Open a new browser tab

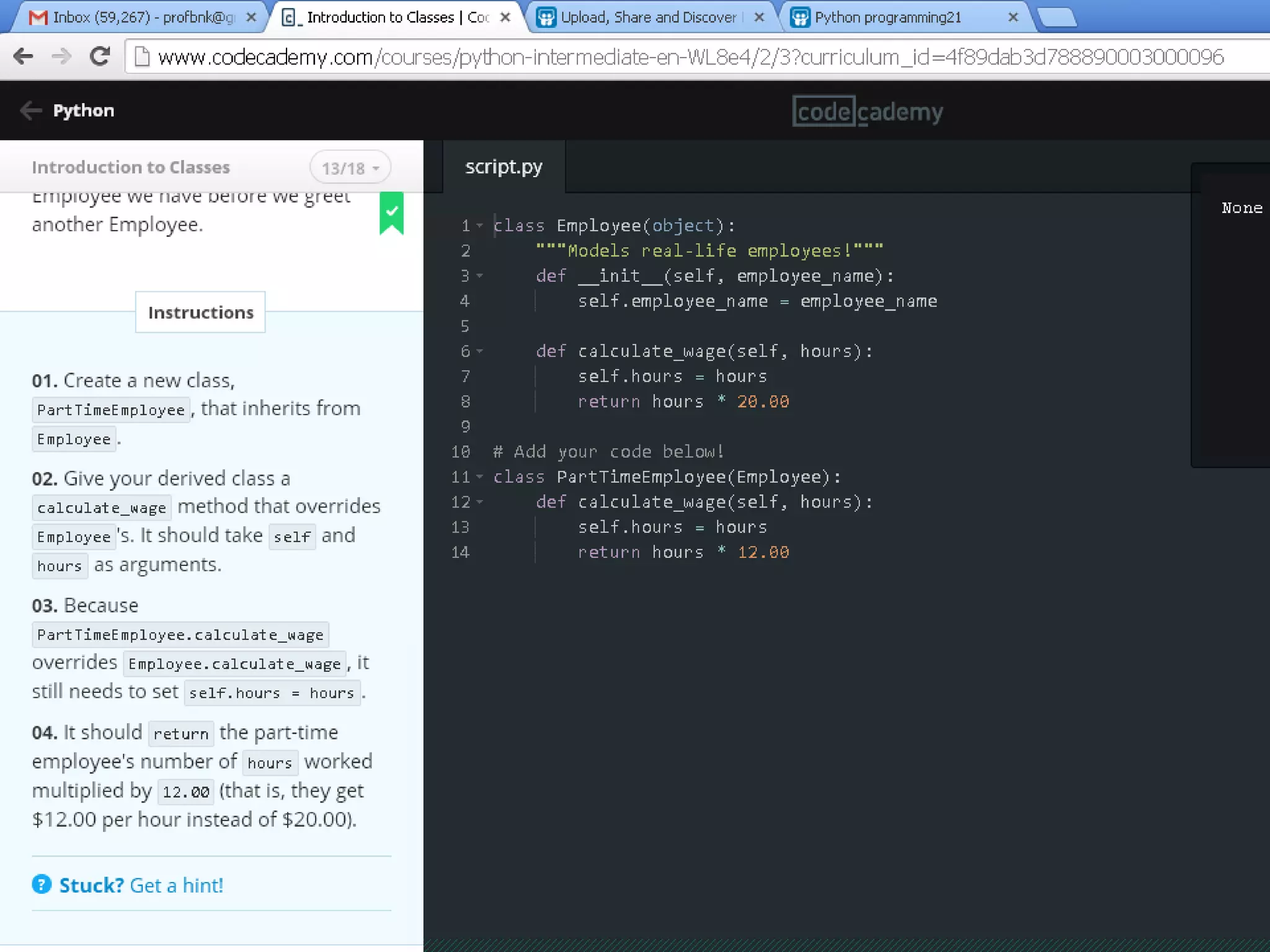click(x=1057, y=18)
